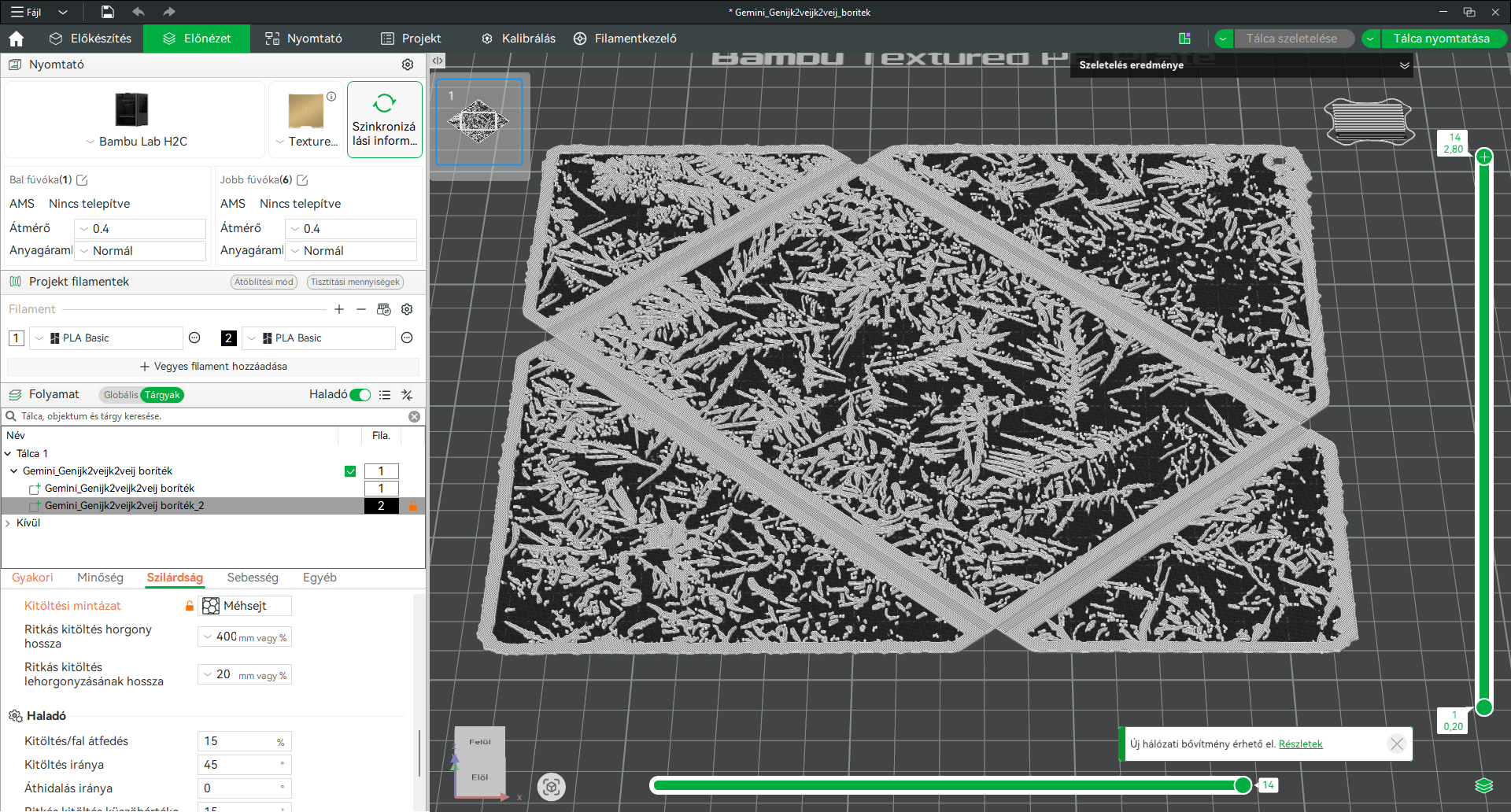This screenshot has height=812, width=1511.
Task: Click the Szinkronizálási információ sync button
Action: pos(385,120)
